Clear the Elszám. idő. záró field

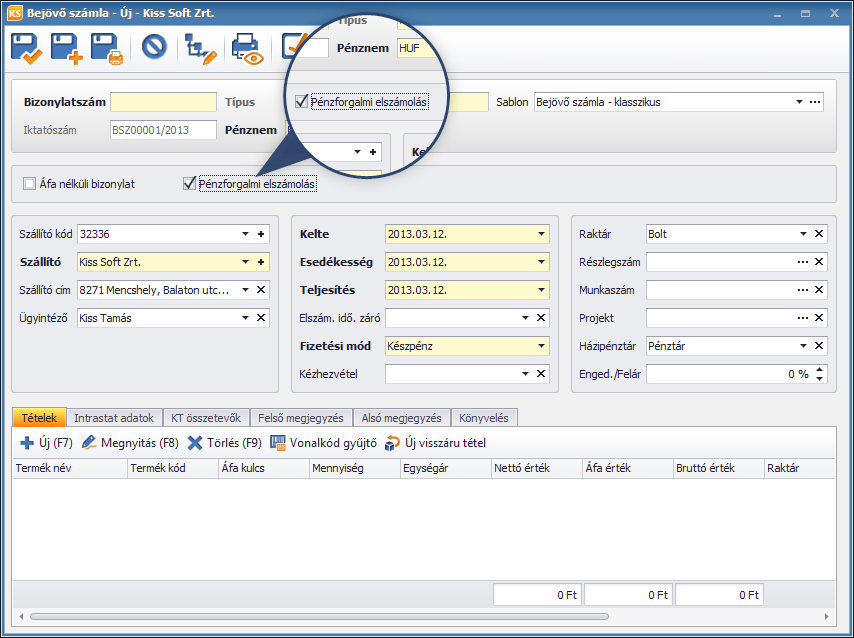pos(541,318)
